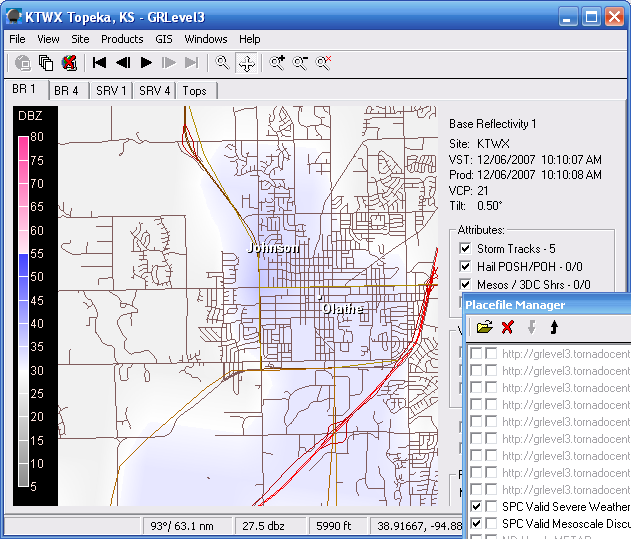Screen dimensions: 631x539
Task: Open the Windows menu
Action: pyautogui.click(x=206, y=39)
